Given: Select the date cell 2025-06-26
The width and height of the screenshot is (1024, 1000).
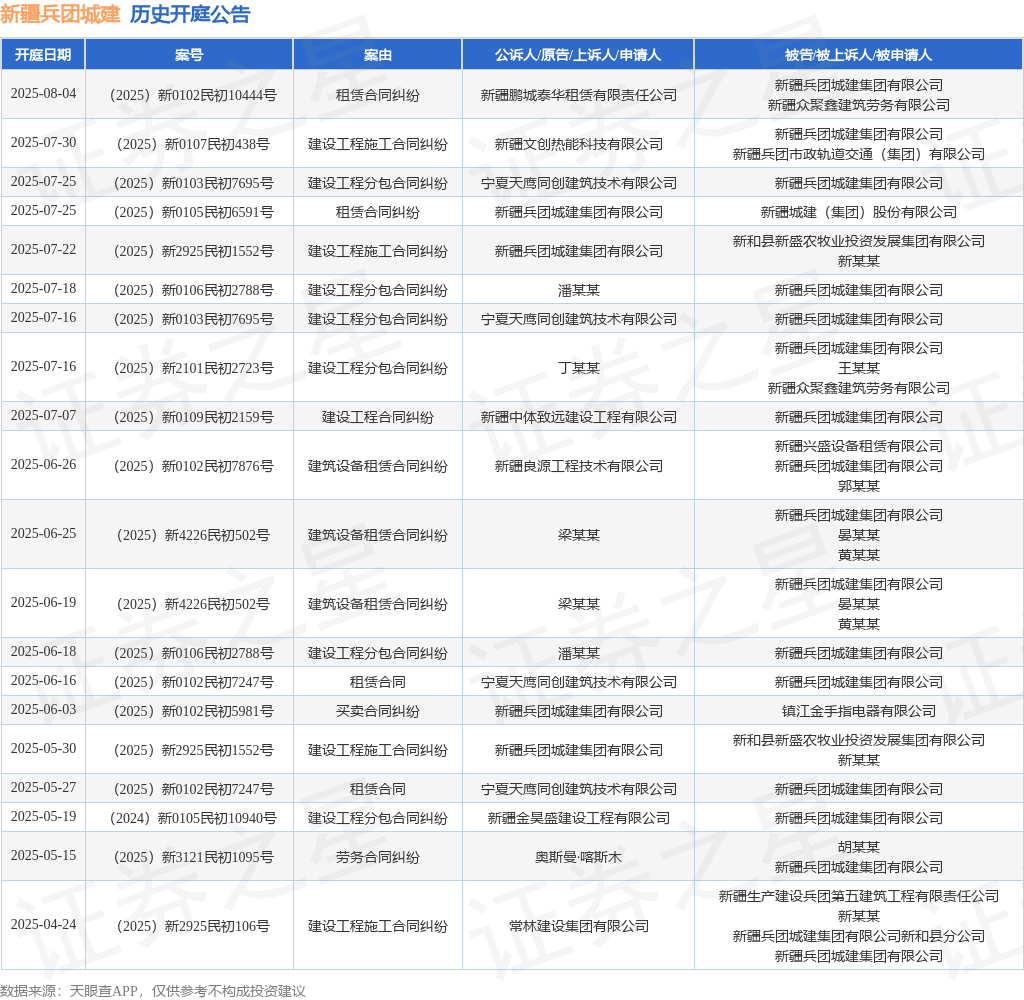Looking at the screenshot, I should point(43,465).
